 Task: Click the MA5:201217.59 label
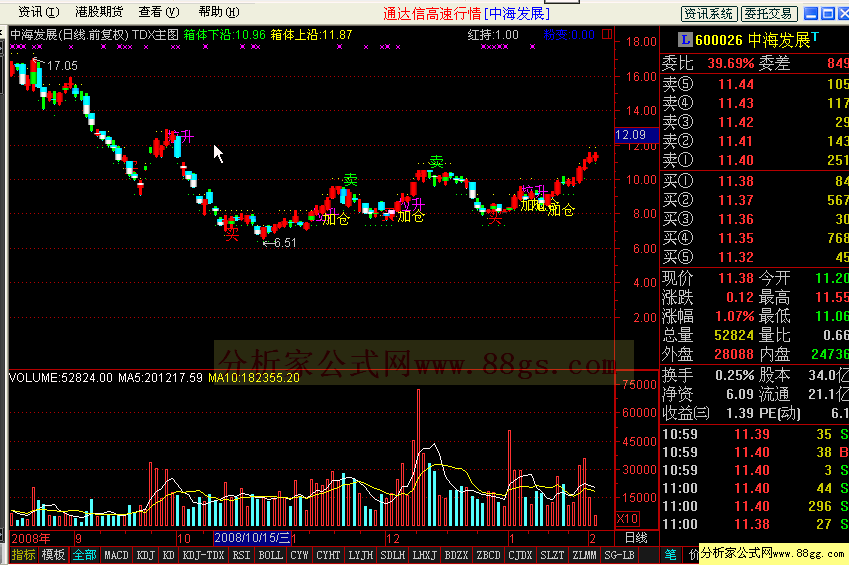tap(161, 378)
